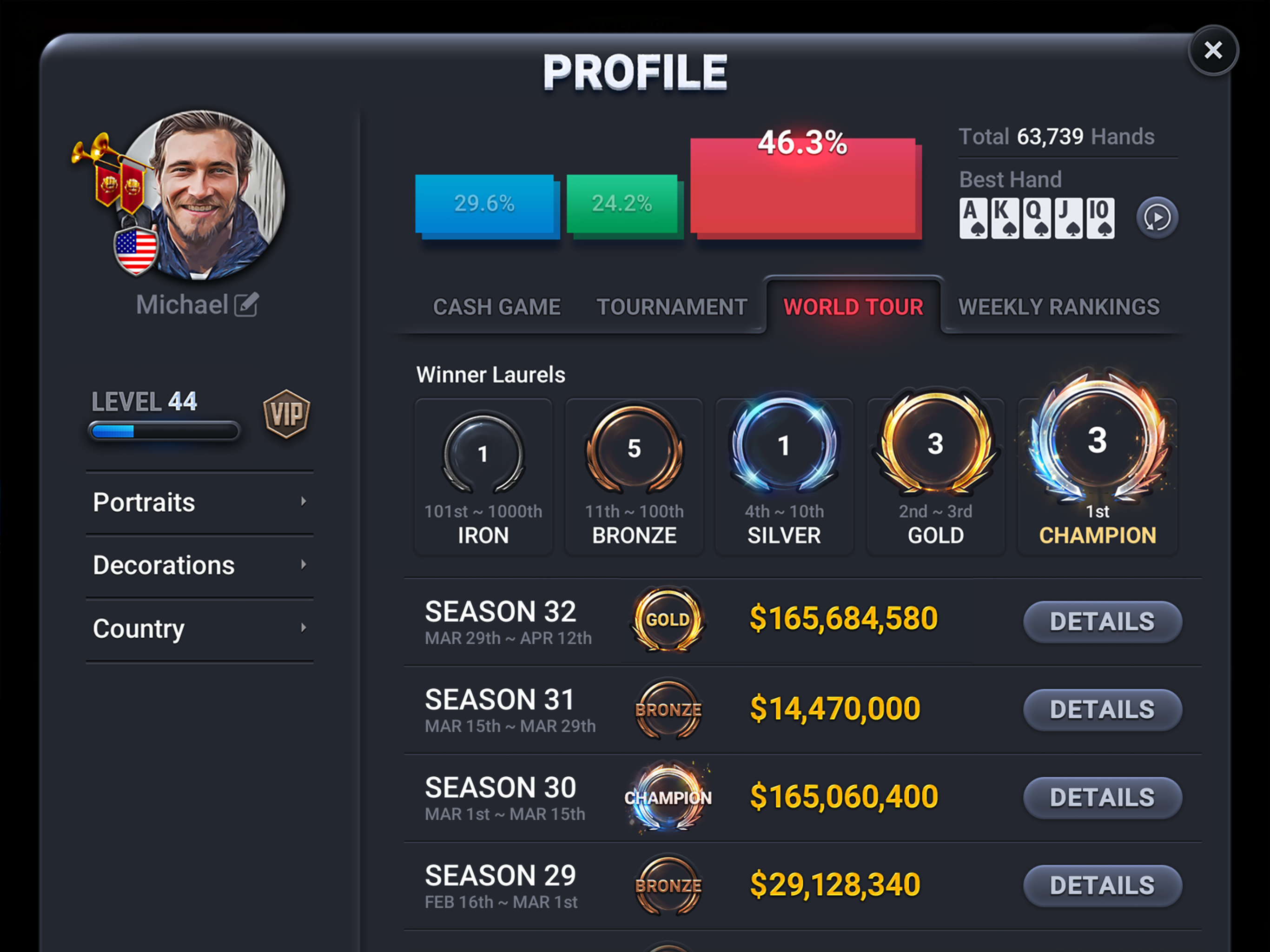View Details for Season 31
This screenshot has width=1270, height=952.
(1102, 710)
